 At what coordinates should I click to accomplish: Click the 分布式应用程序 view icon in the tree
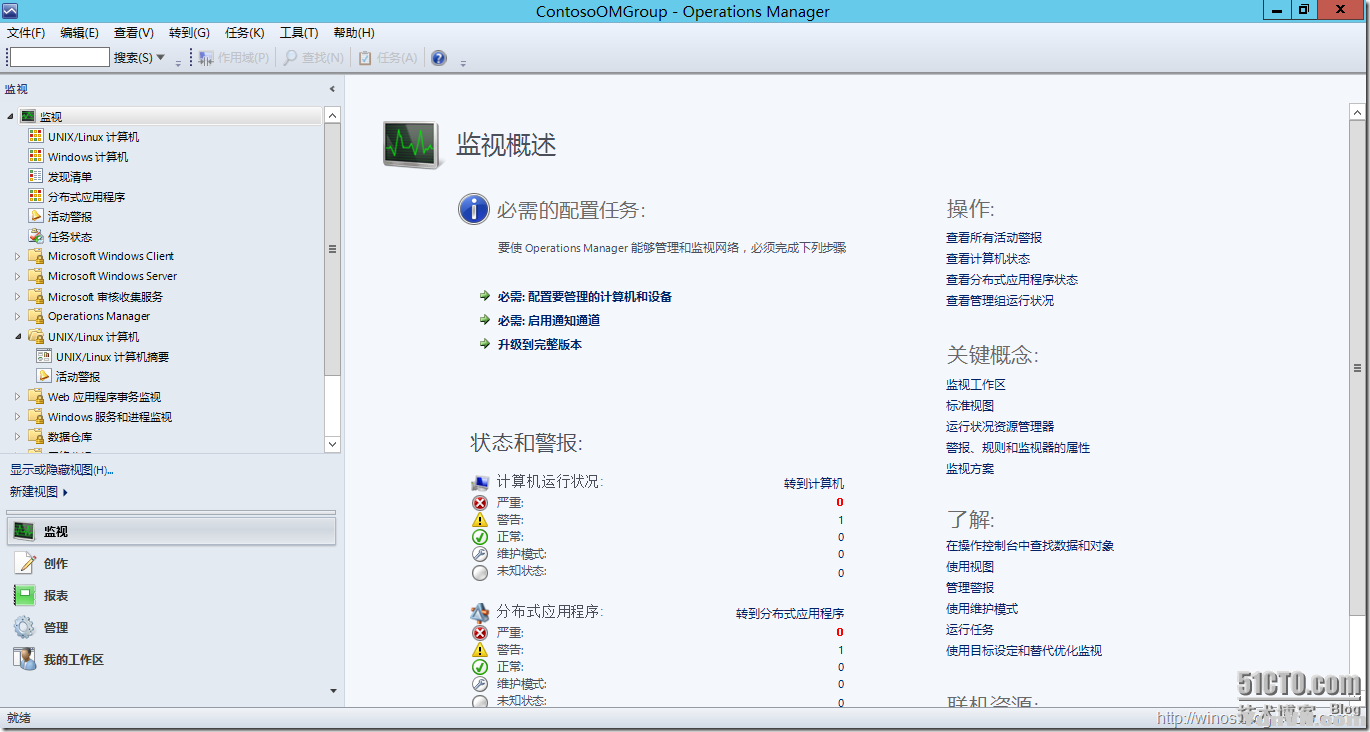point(36,197)
